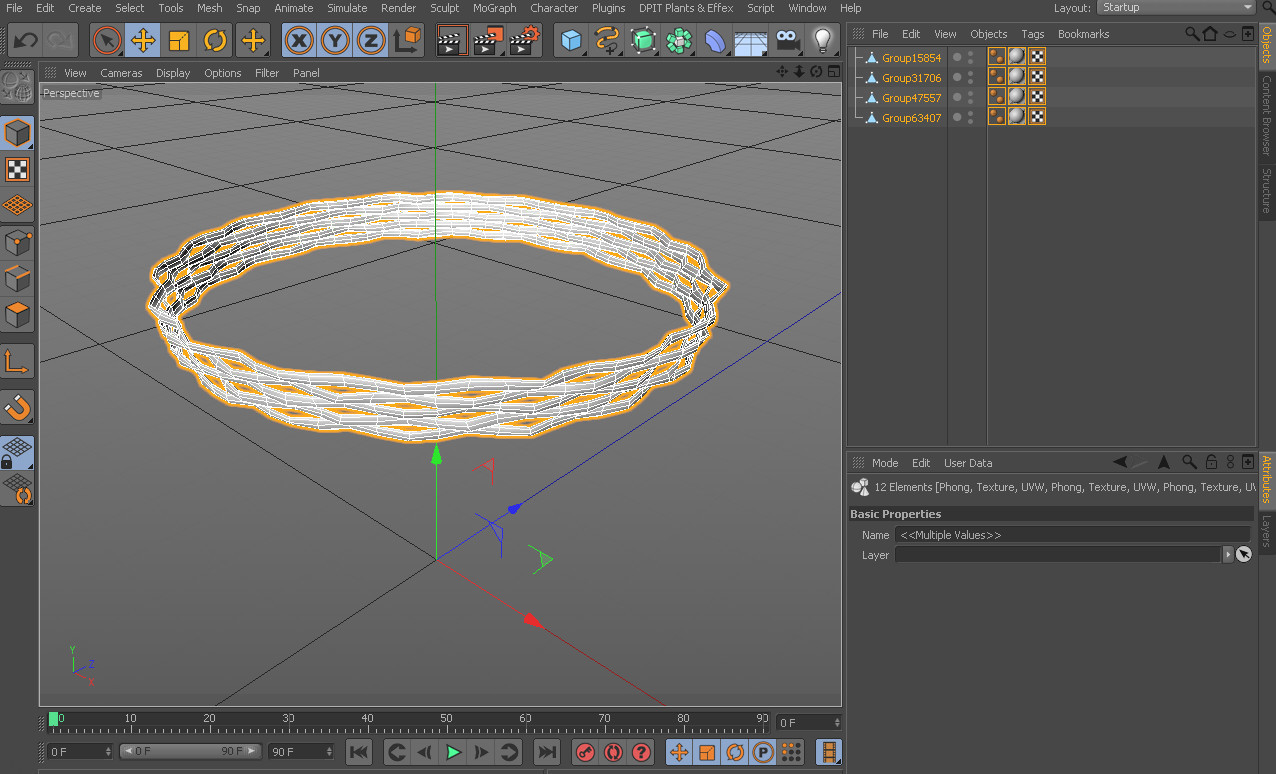Add a Cube primitive object
This screenshot has height=774, width=1276.
point(571,41)
